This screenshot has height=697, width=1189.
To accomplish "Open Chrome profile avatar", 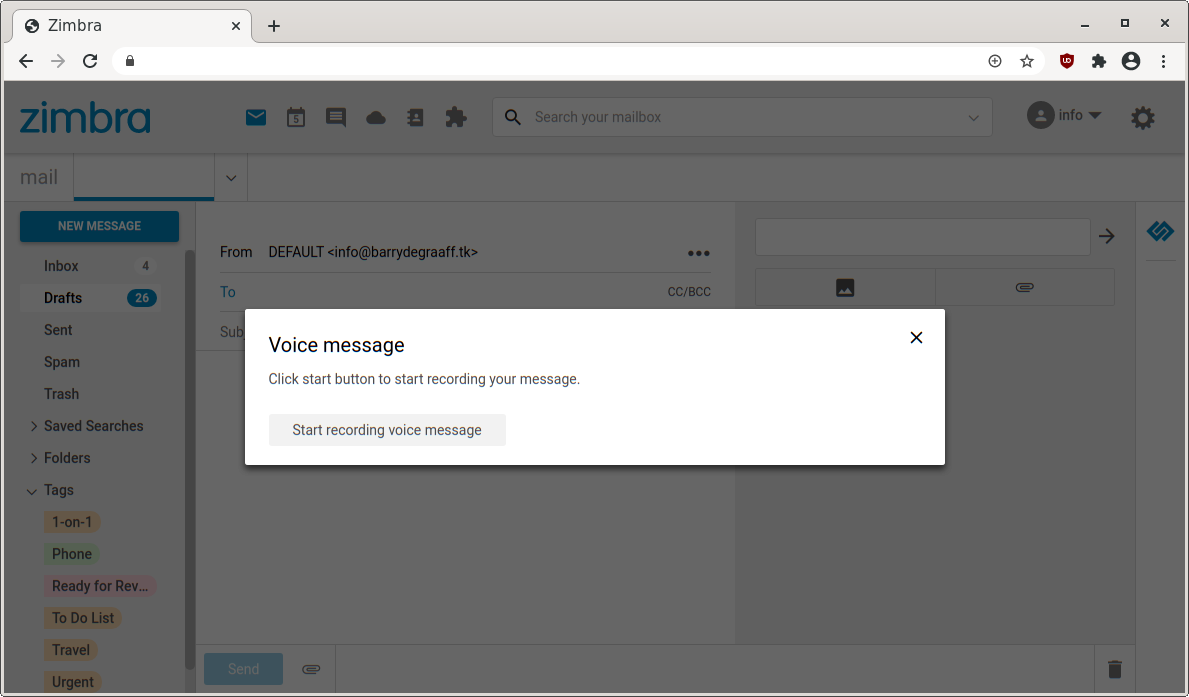I will (1131, 61).
